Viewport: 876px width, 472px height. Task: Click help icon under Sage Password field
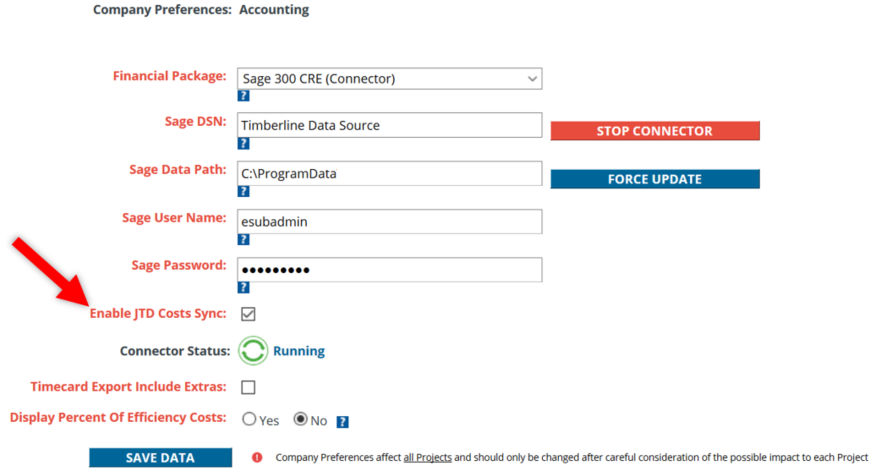coord(244,288)
